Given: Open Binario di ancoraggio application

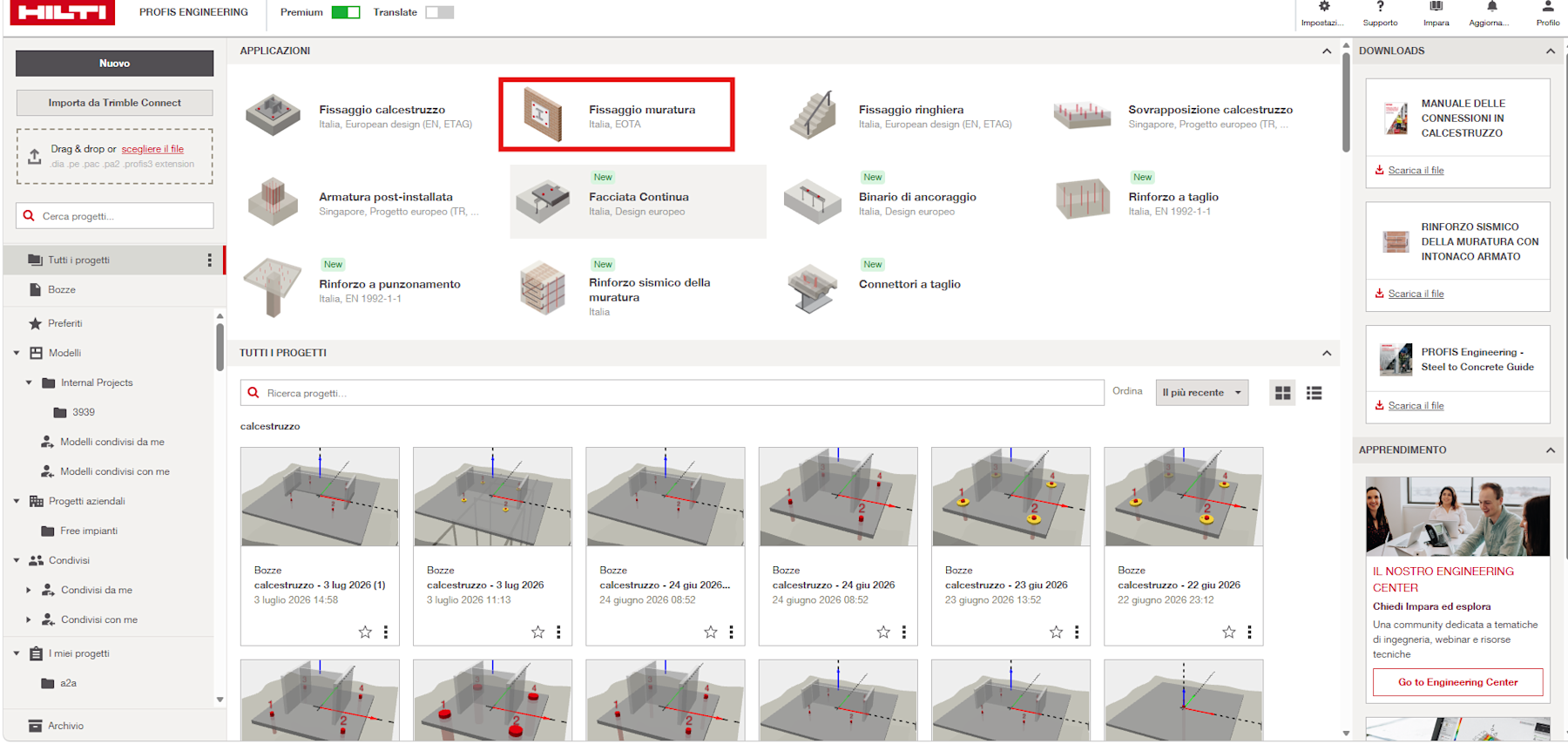Looking at the screenshot, I should click(906, 202).
